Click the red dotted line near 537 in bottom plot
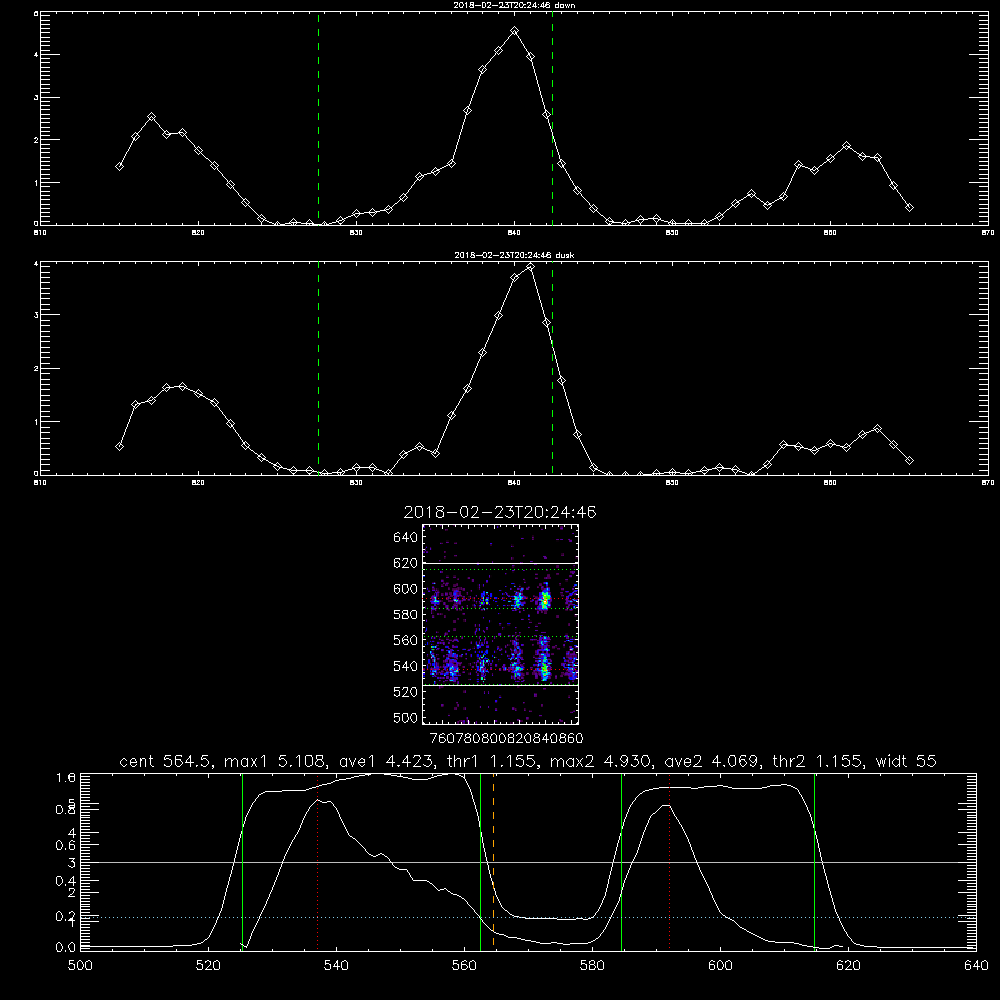The width and height of the screenshot is (1000, 1000). tap(318, 861)
